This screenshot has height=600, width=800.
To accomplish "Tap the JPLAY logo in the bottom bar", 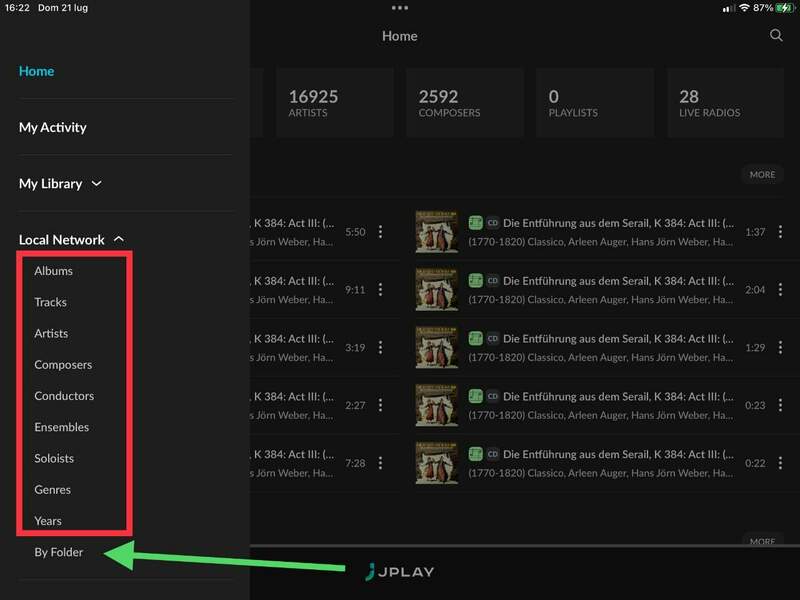I will coord(399,572).
